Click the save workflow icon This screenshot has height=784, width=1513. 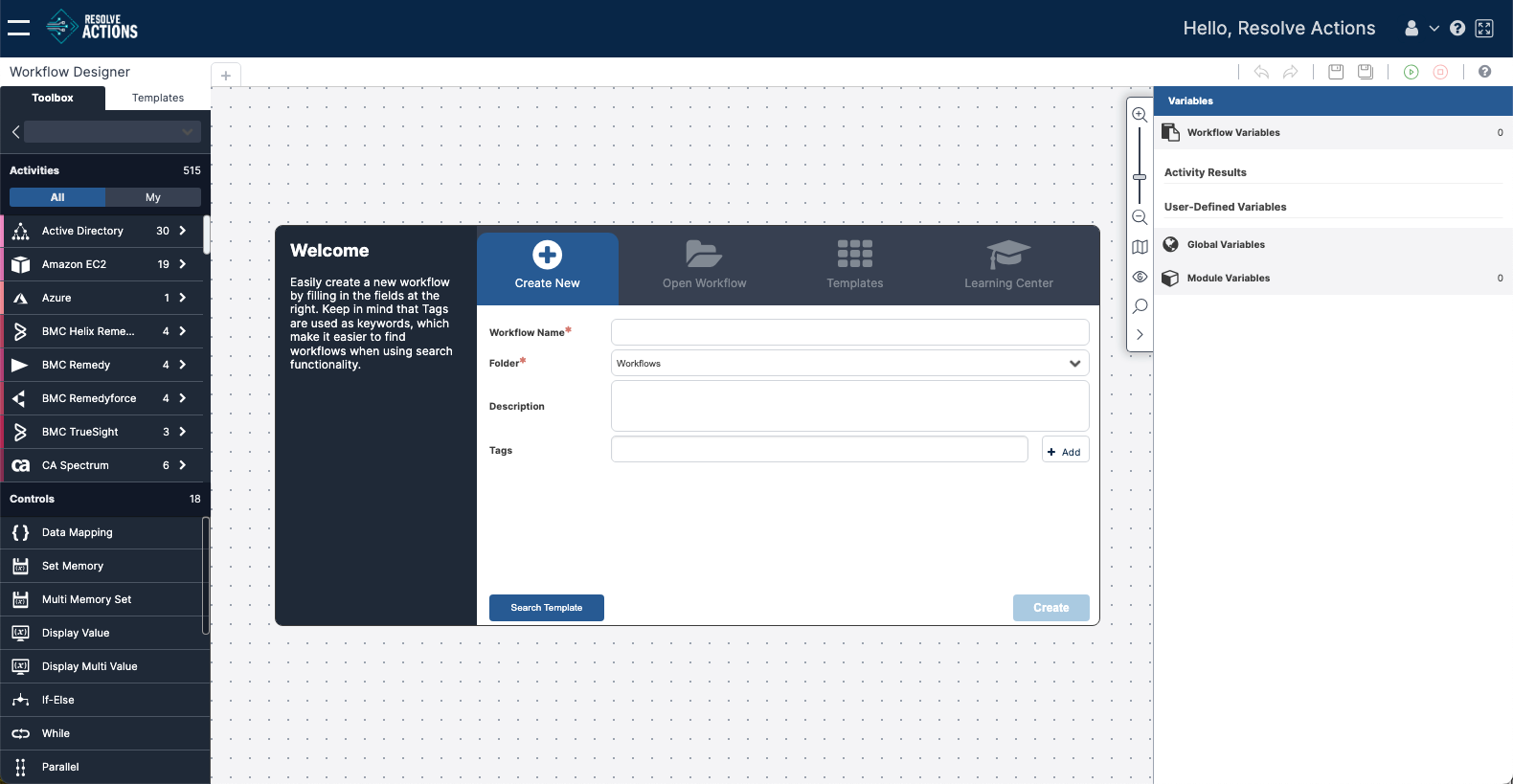coord(1336,72)
